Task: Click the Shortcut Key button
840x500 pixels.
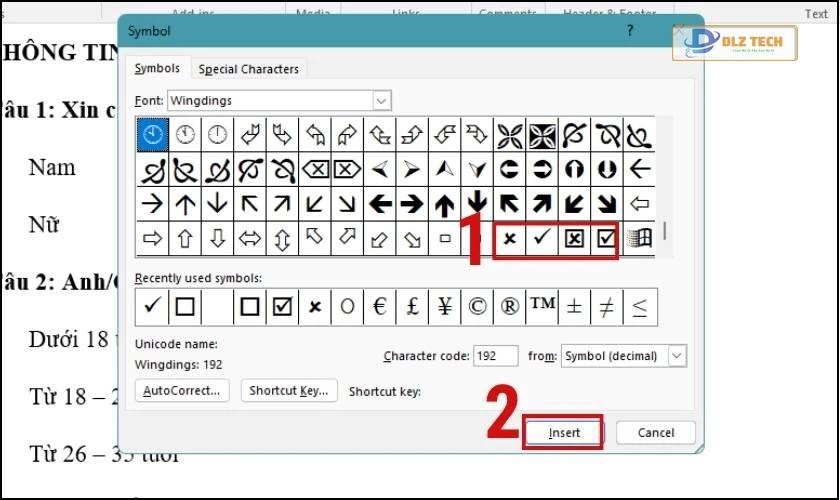Action: pyautogui.click(x=289, y=390)
